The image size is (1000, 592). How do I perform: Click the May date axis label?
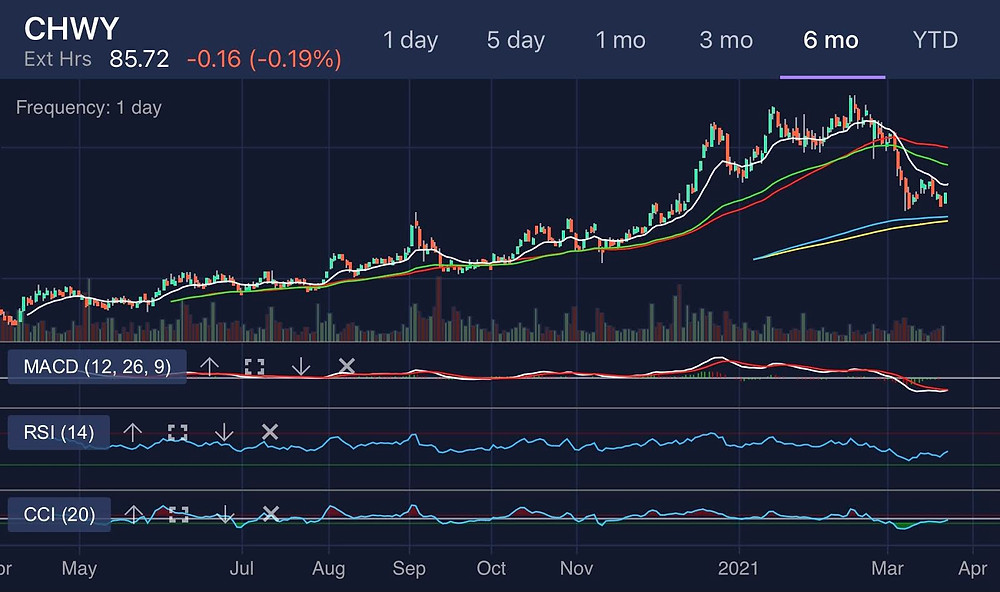coord(79,568)
